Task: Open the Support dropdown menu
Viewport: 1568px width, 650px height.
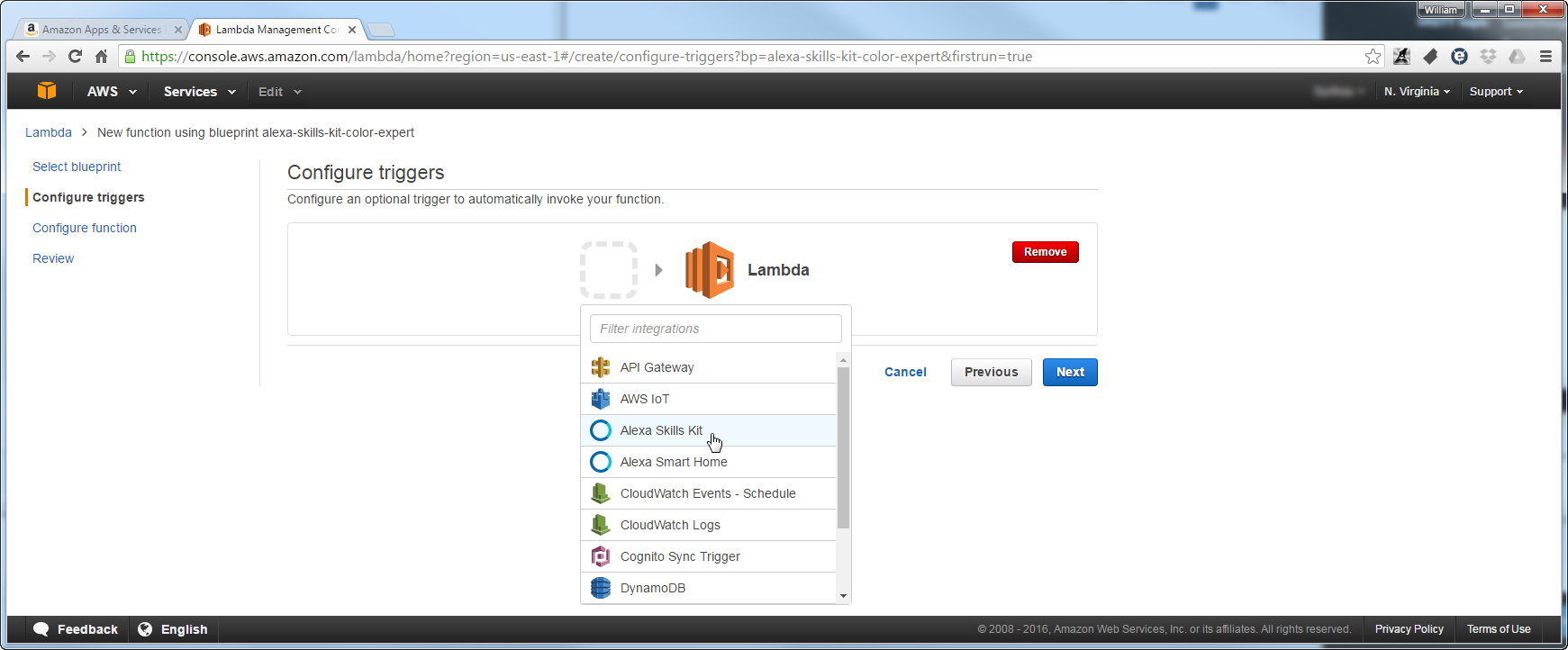Action: pos(1496,92)
